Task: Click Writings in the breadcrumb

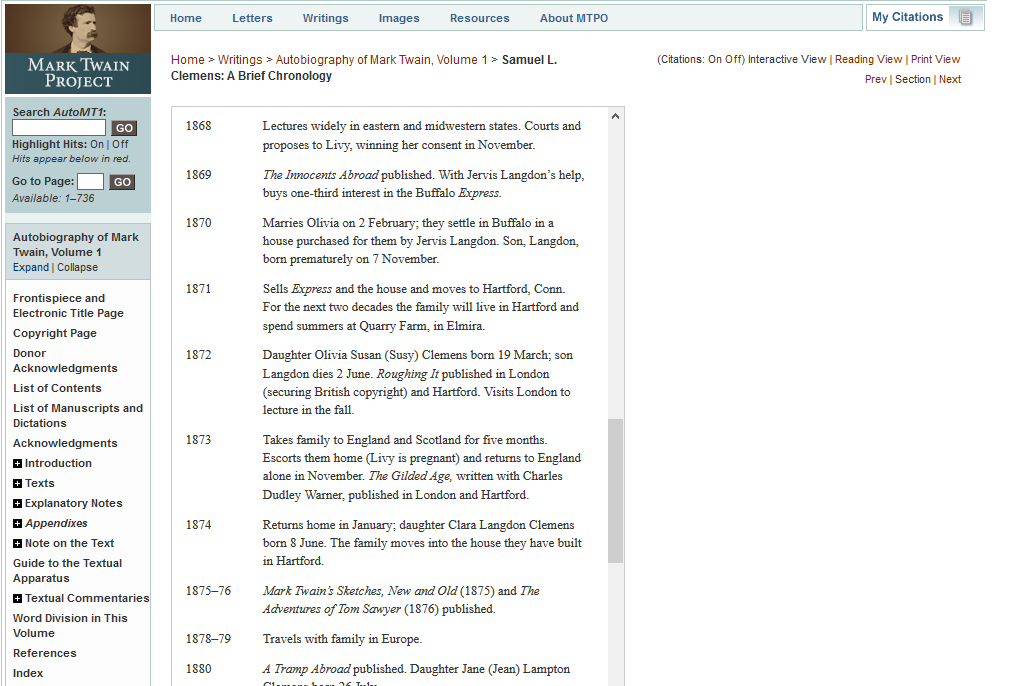Action: coord(240,60)
